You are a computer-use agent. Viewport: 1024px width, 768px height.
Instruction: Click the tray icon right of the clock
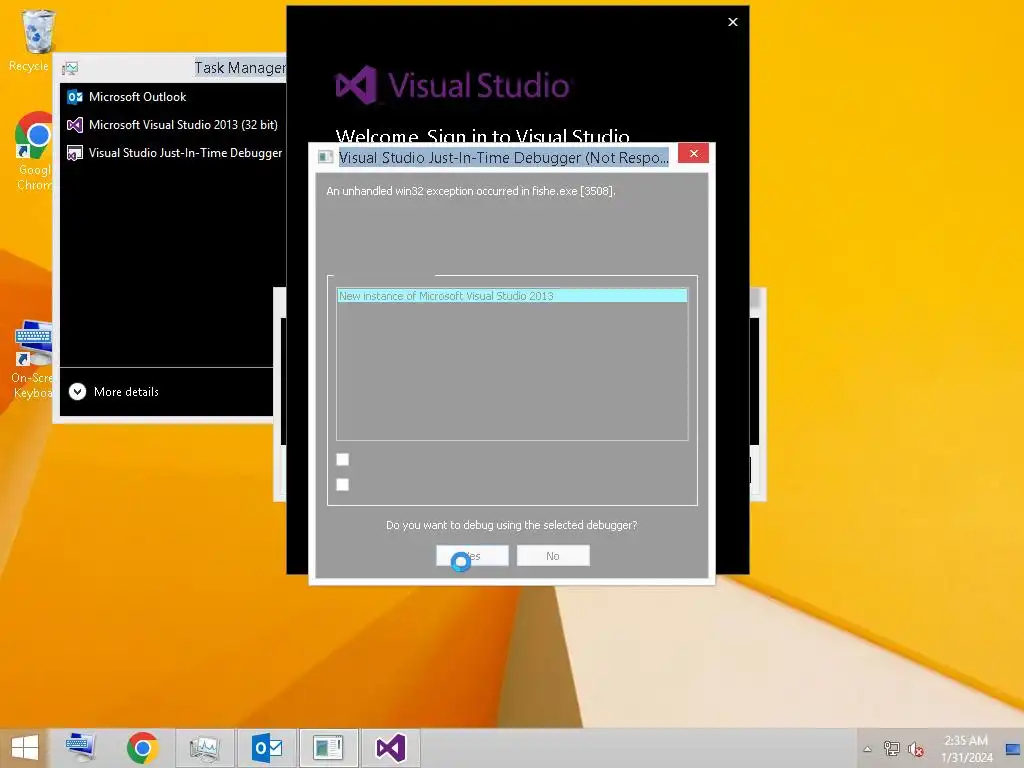coord(1012,749)
